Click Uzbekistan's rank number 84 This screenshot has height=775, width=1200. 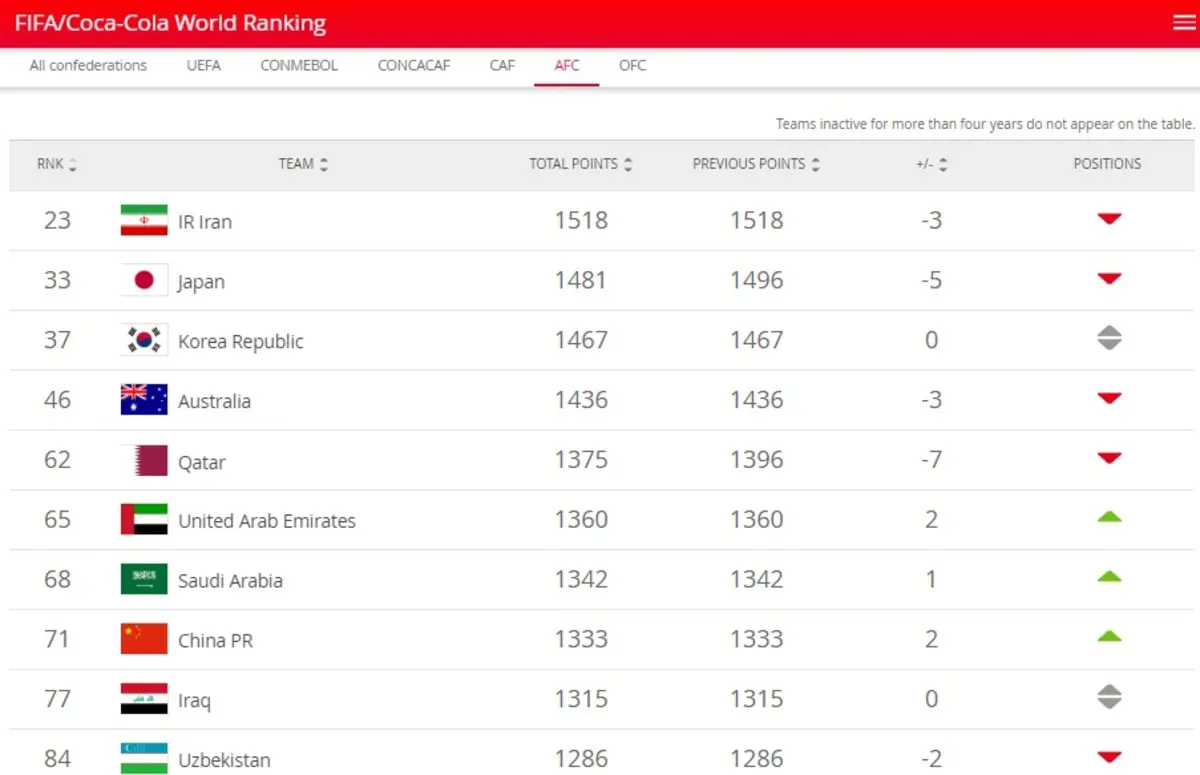pos(57,759)
